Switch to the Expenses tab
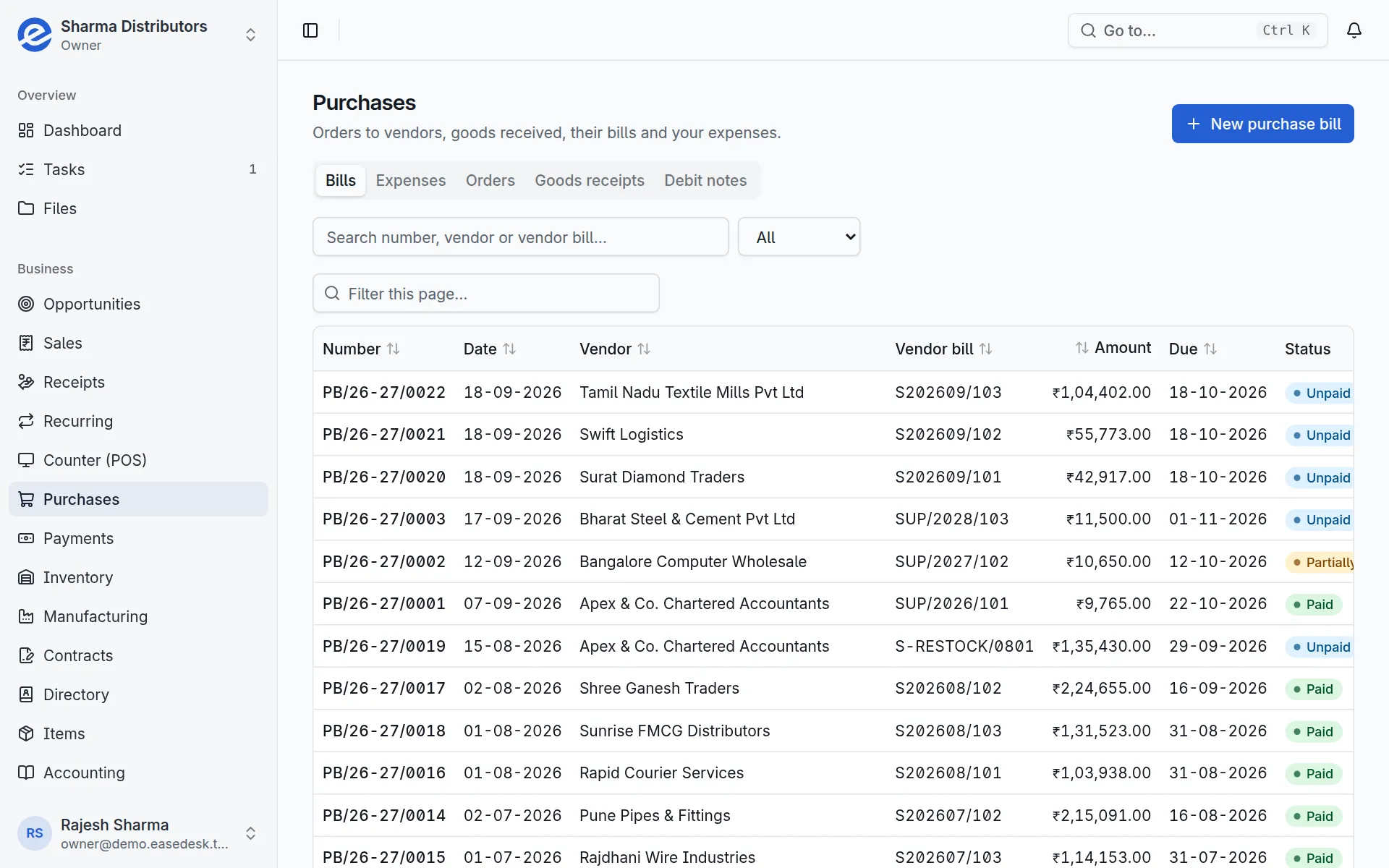The image size is (1389, 868). [411, 180]
